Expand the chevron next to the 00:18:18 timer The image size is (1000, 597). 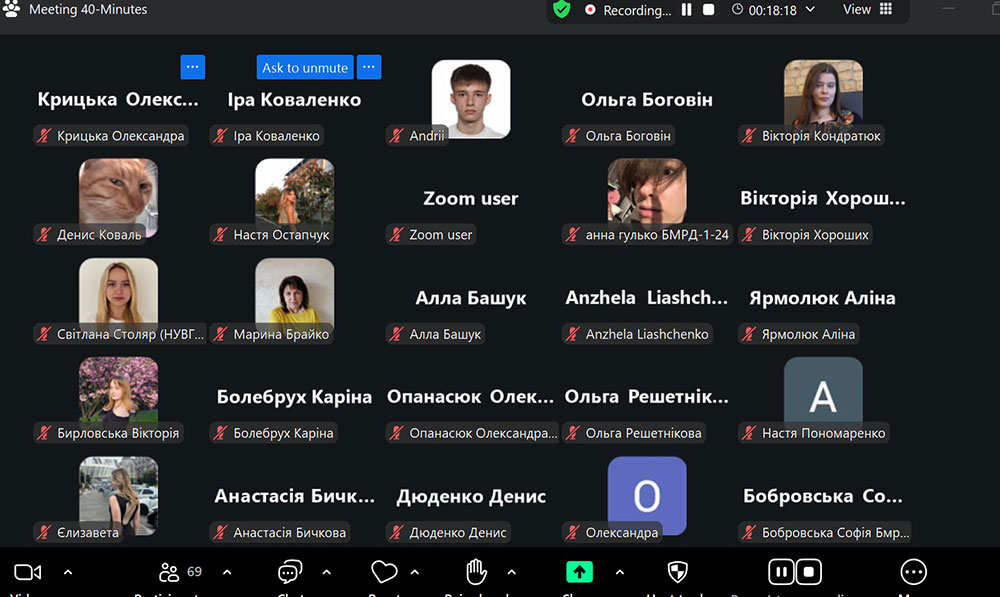coord(810,10)
